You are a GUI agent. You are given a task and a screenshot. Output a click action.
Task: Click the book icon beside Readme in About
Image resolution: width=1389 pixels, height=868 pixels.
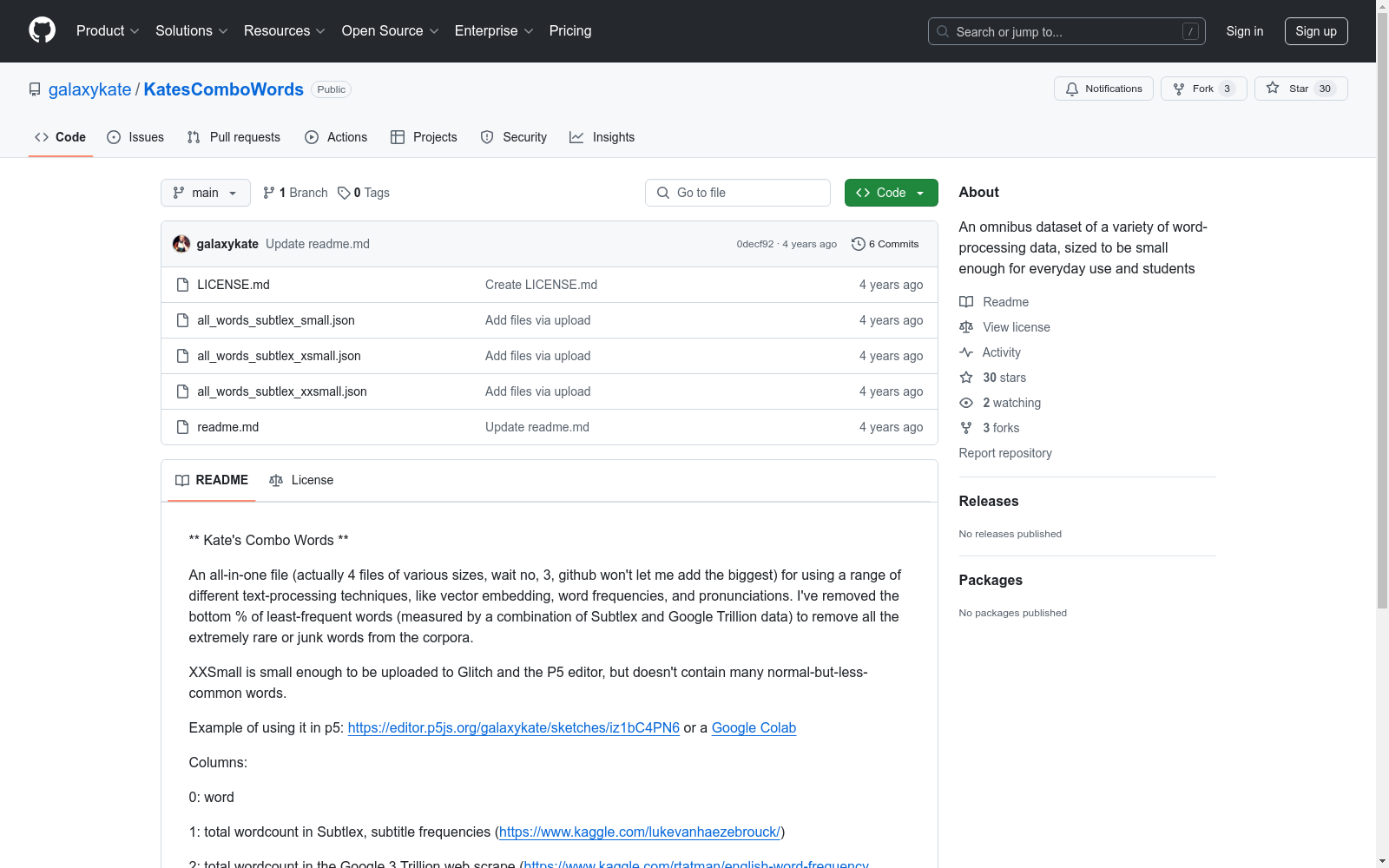click(x=966, y=302)
